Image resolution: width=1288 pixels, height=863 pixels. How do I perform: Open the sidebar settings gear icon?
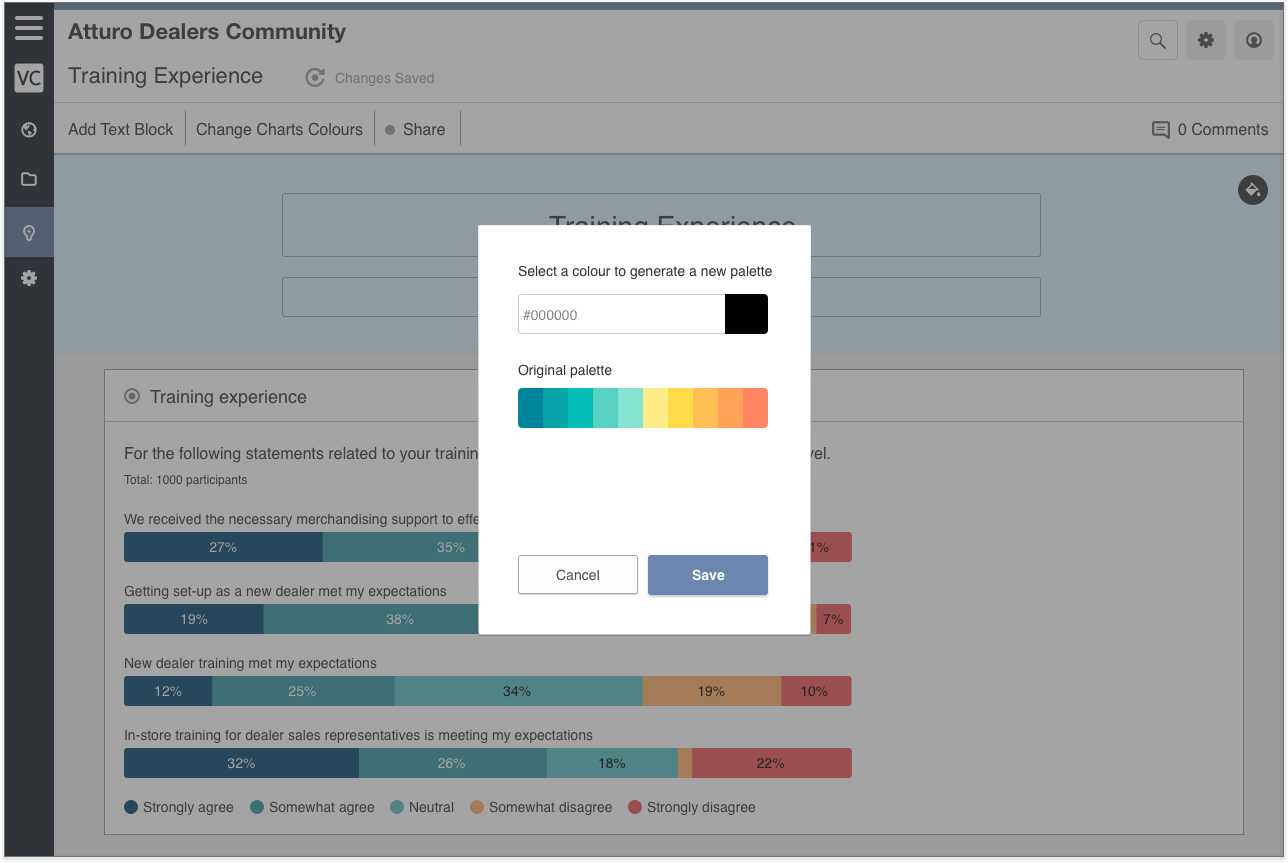[x=29, y=278]
